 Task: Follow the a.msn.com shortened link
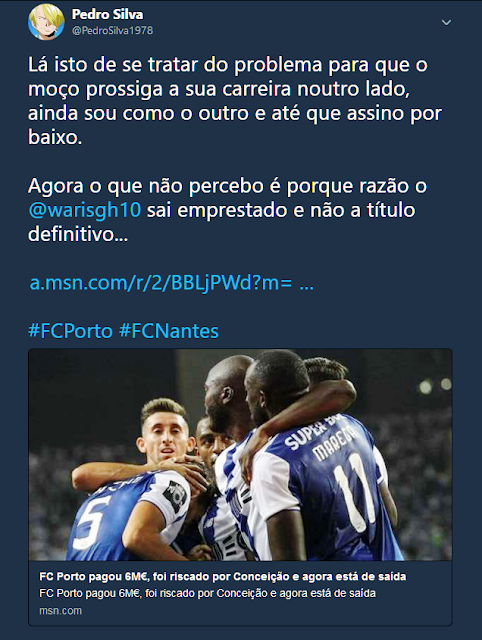tap(161, 282)
